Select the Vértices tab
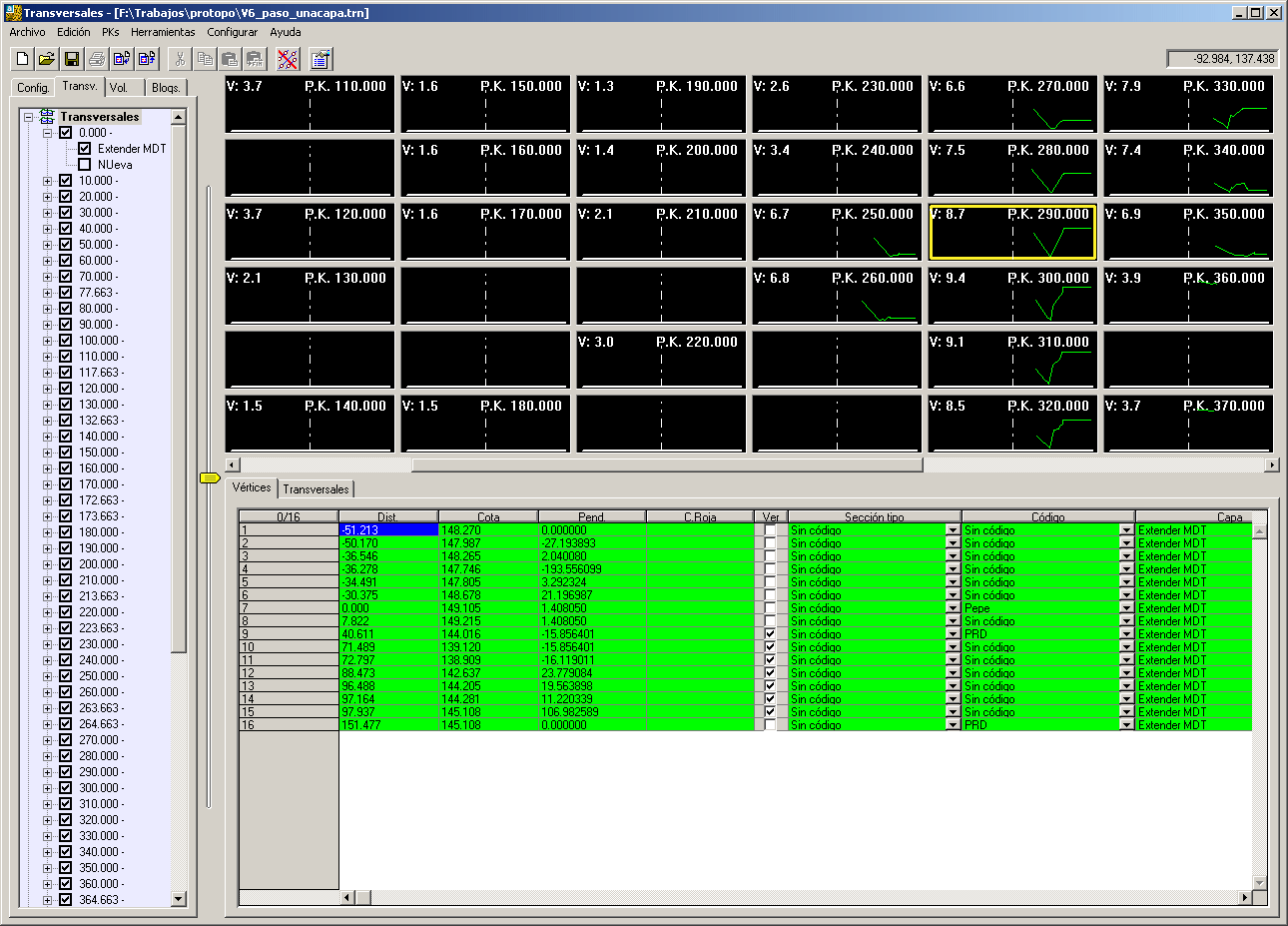This screenshot has height=926, width=1288. 252,487
